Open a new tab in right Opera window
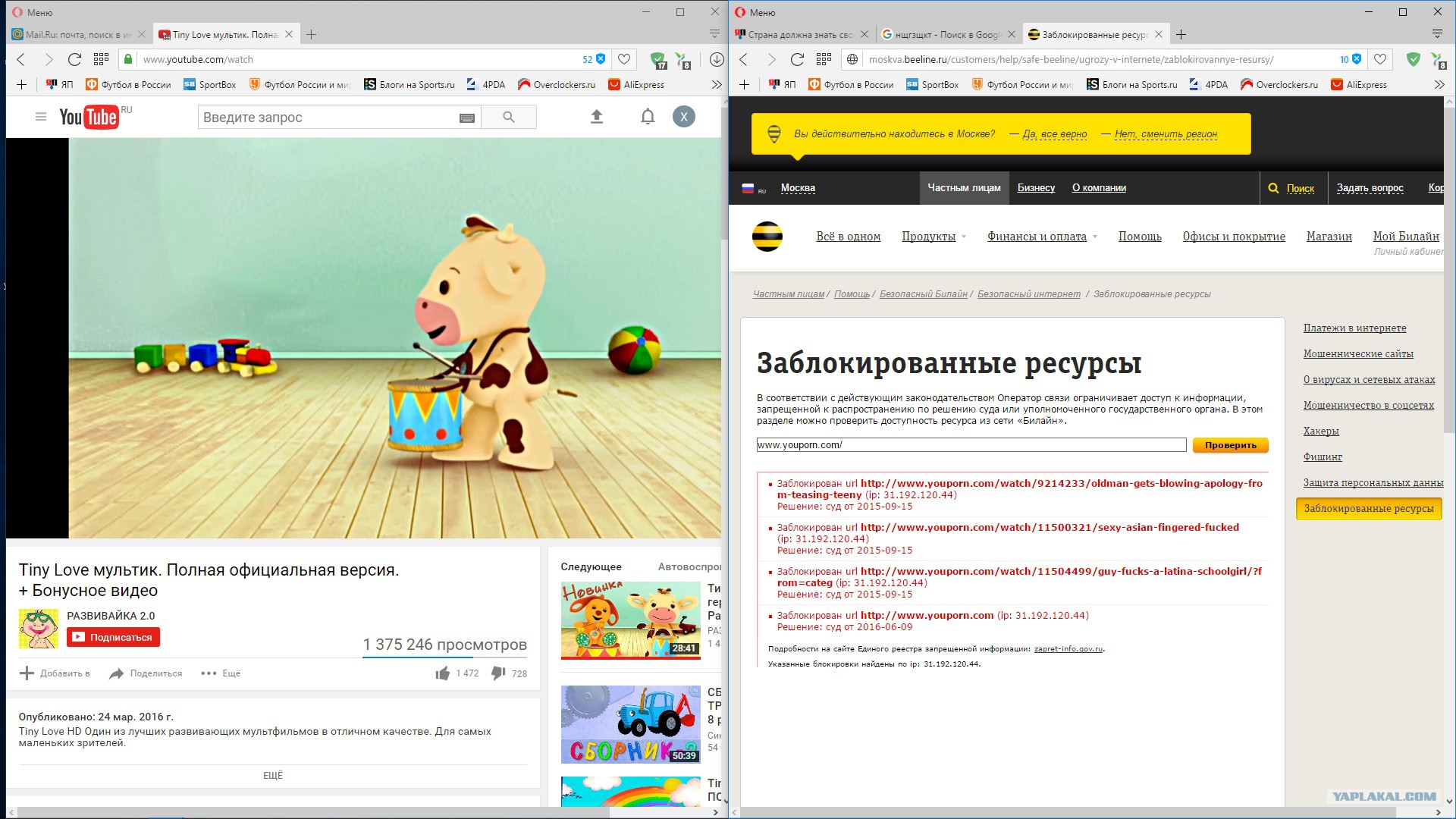This screenshot has height=819, width=1456. point(1181,34)
